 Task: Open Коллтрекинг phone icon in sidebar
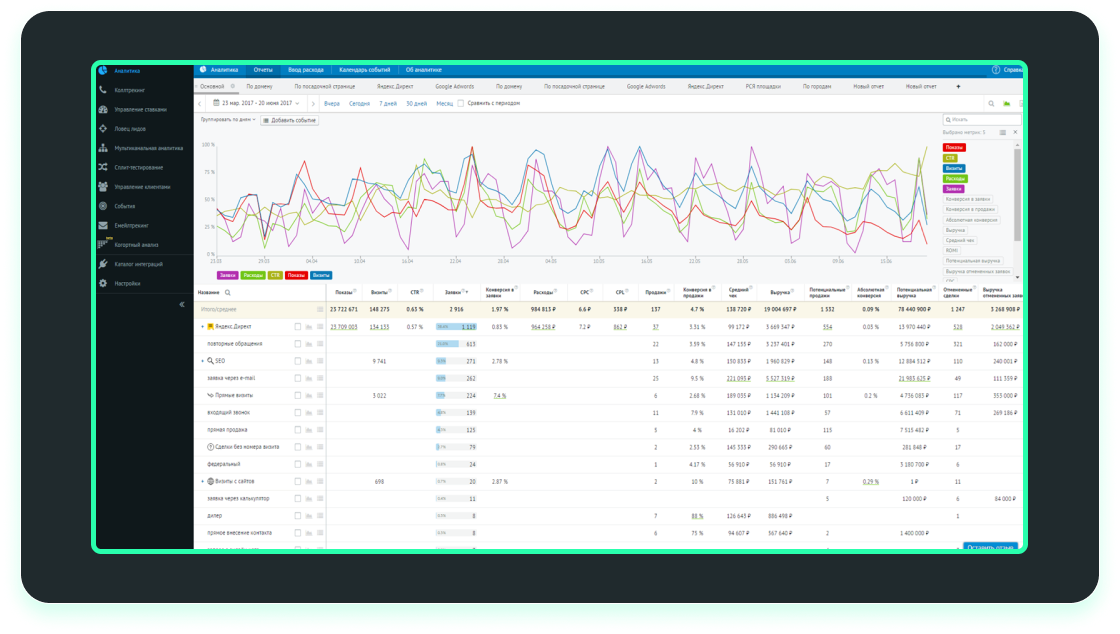pos(103,90)
